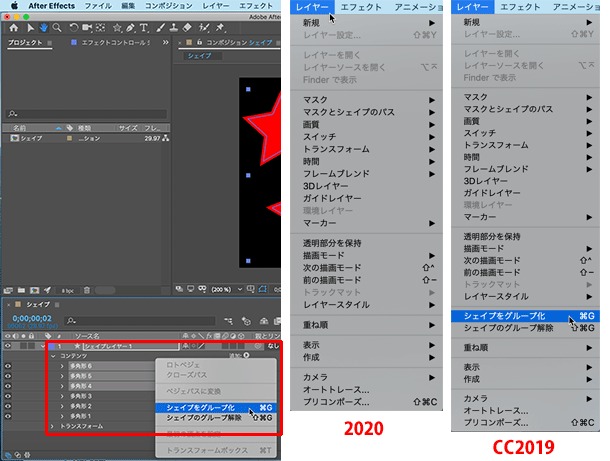Open the Apple menu

click(x=14, y=5)
